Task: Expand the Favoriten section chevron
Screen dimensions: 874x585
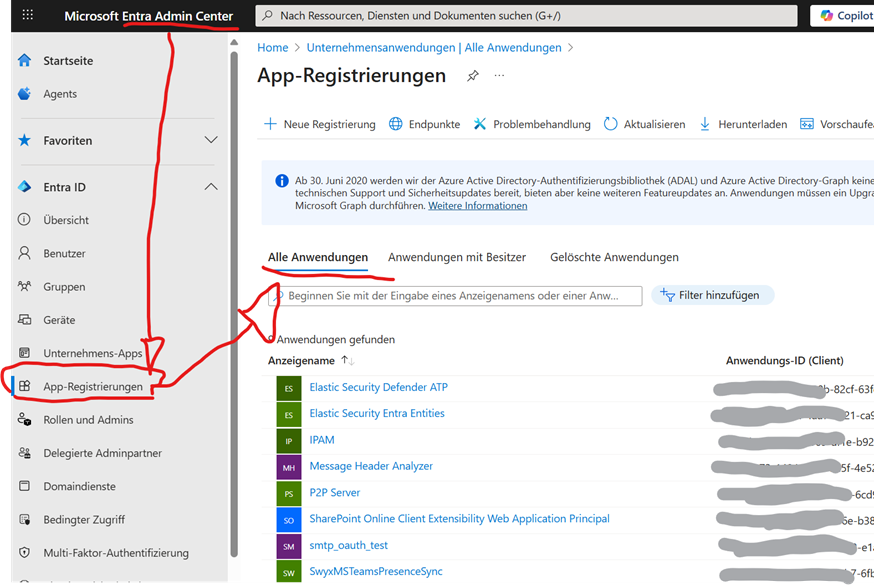Action: (x=211, y=140)
